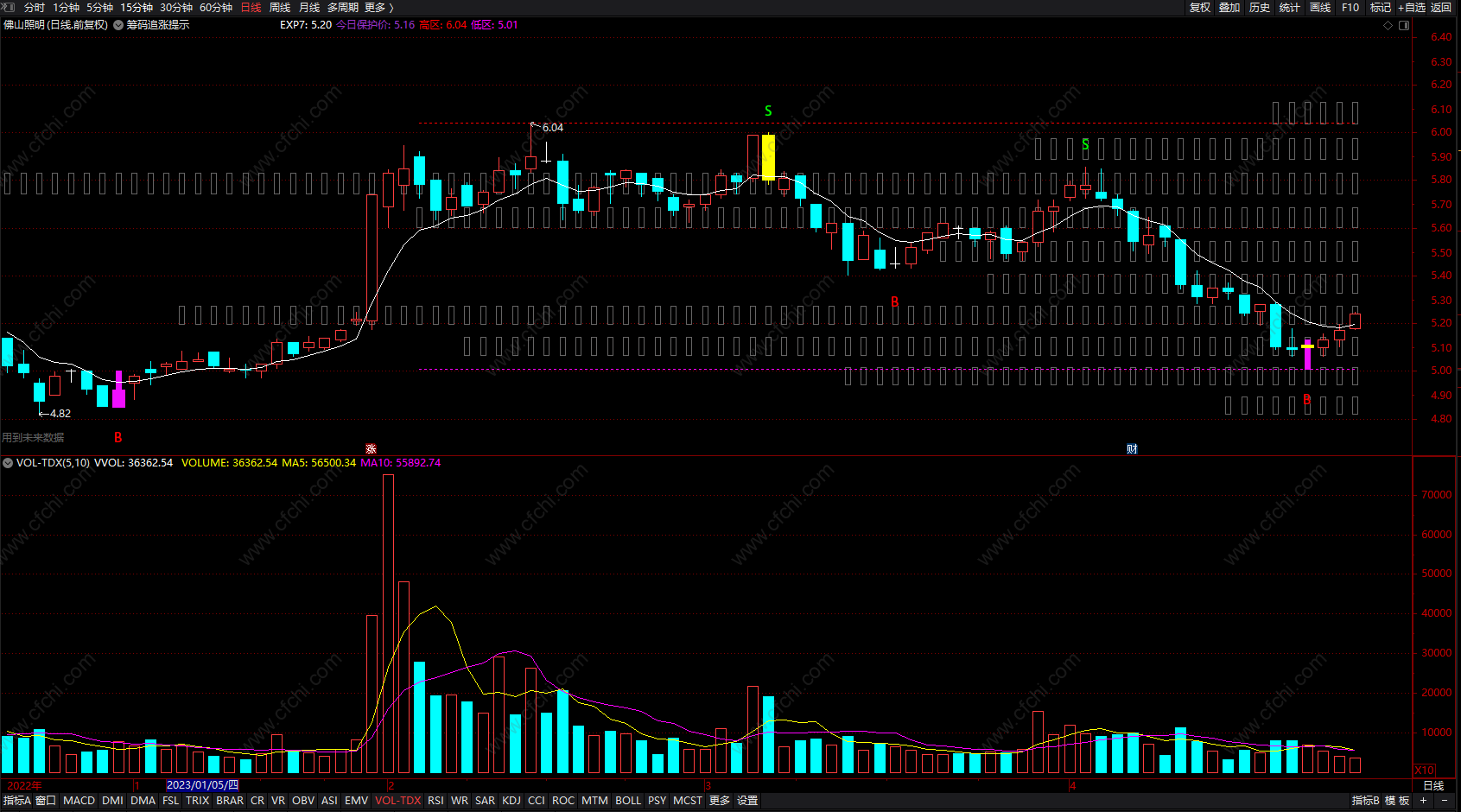
Task: Switch indicator to OBV
Action: click(x=303, y=801)
